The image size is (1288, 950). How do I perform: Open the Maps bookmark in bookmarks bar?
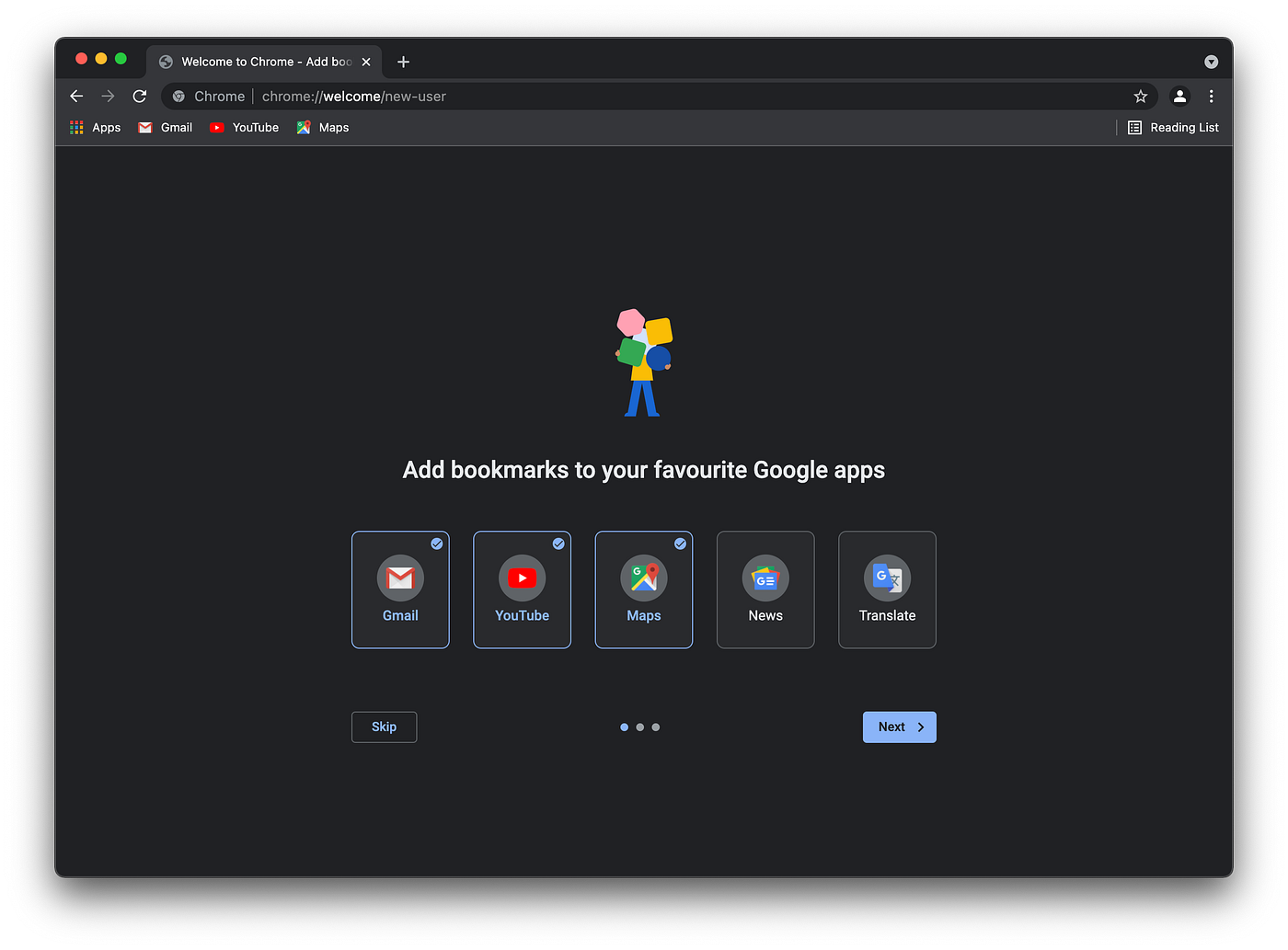coord(323,128)
